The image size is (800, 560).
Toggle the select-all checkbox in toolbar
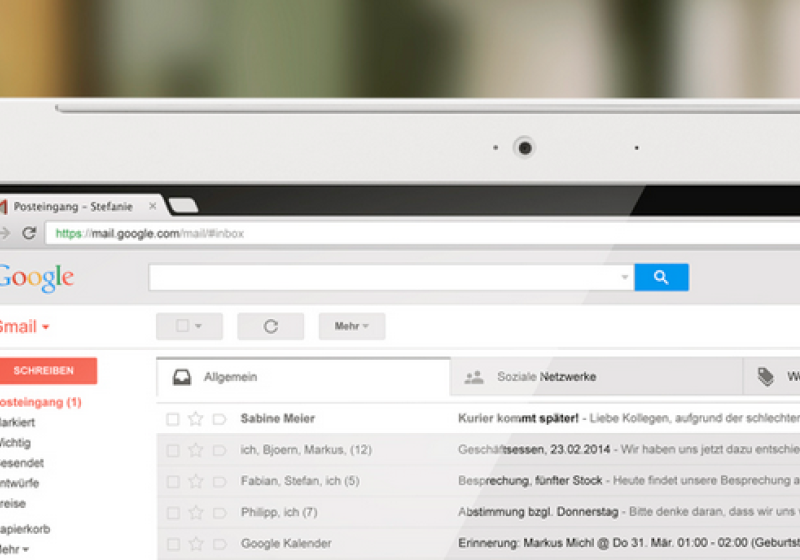(182, 325)
